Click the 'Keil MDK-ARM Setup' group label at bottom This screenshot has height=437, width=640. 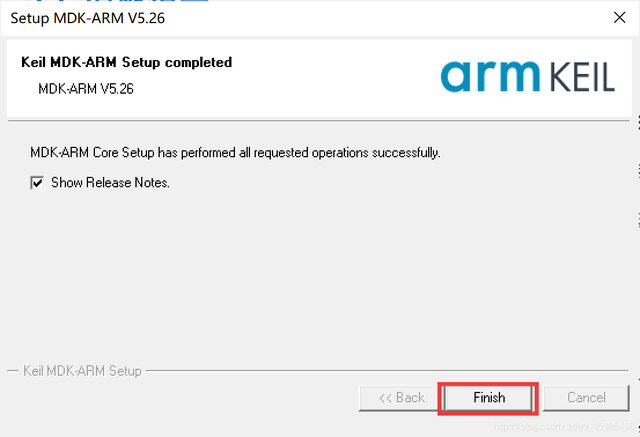tap(82, 371)
